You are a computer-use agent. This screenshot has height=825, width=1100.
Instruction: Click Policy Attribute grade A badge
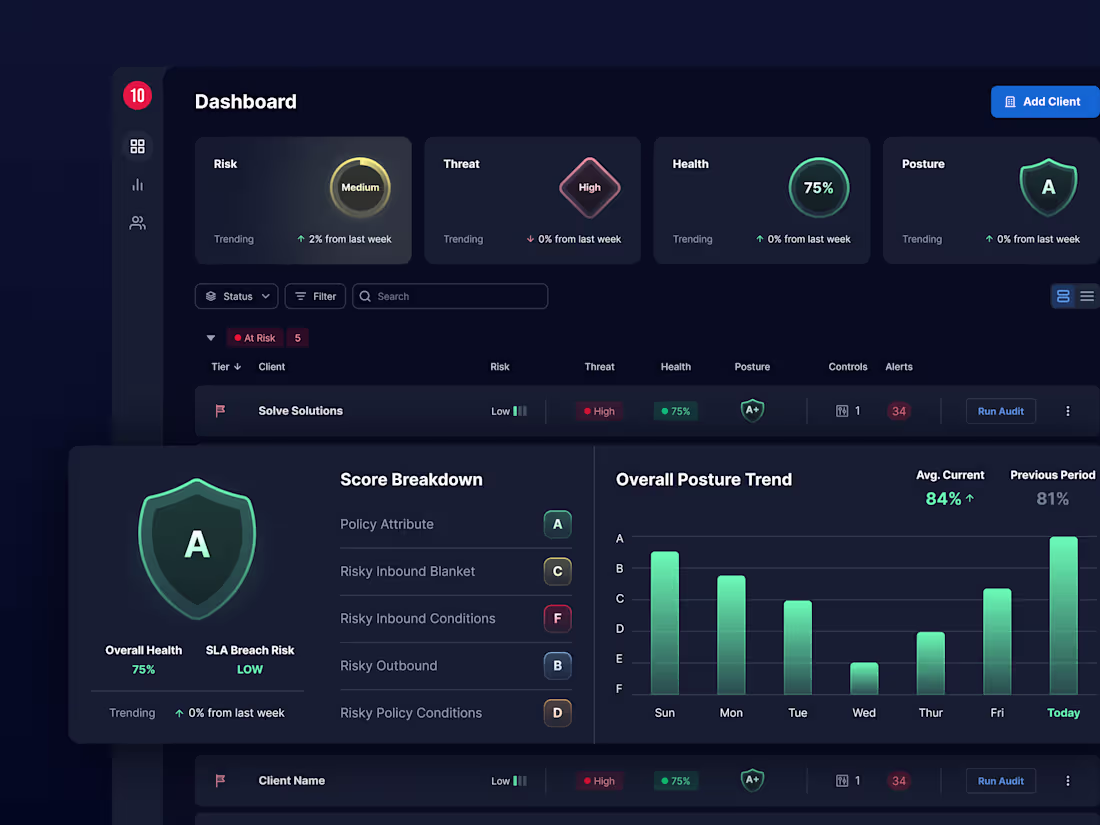point(557,524)
